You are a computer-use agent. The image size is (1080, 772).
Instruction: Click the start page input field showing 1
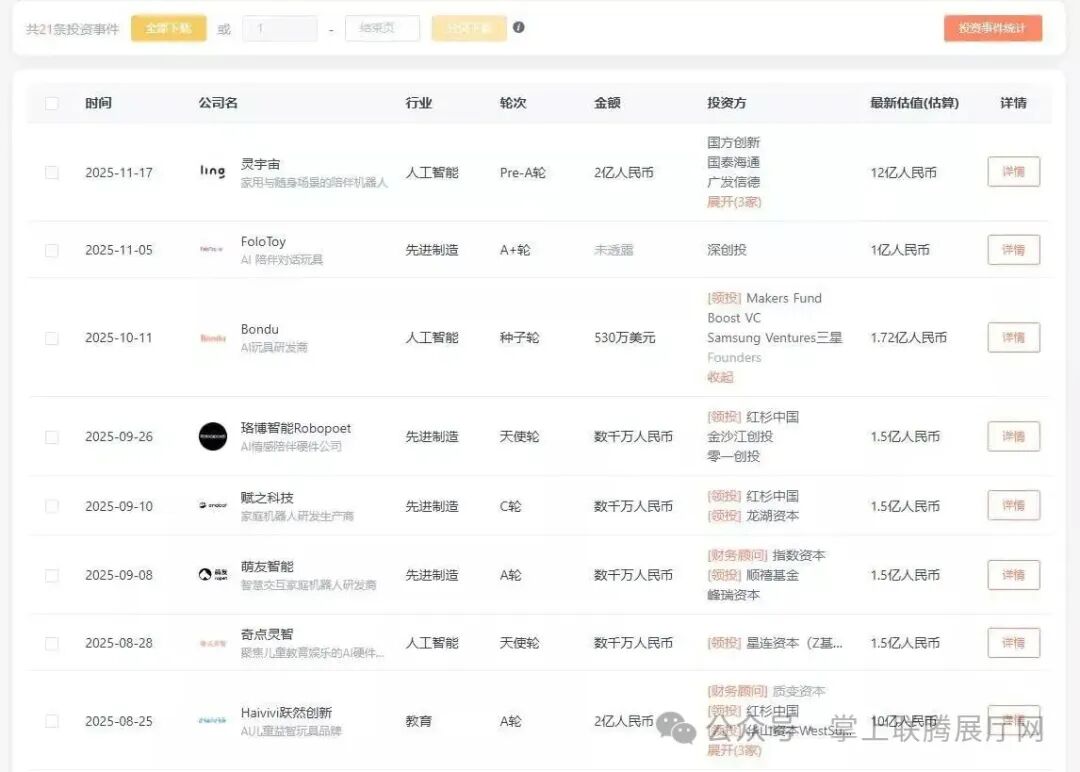tap(280, 28)
